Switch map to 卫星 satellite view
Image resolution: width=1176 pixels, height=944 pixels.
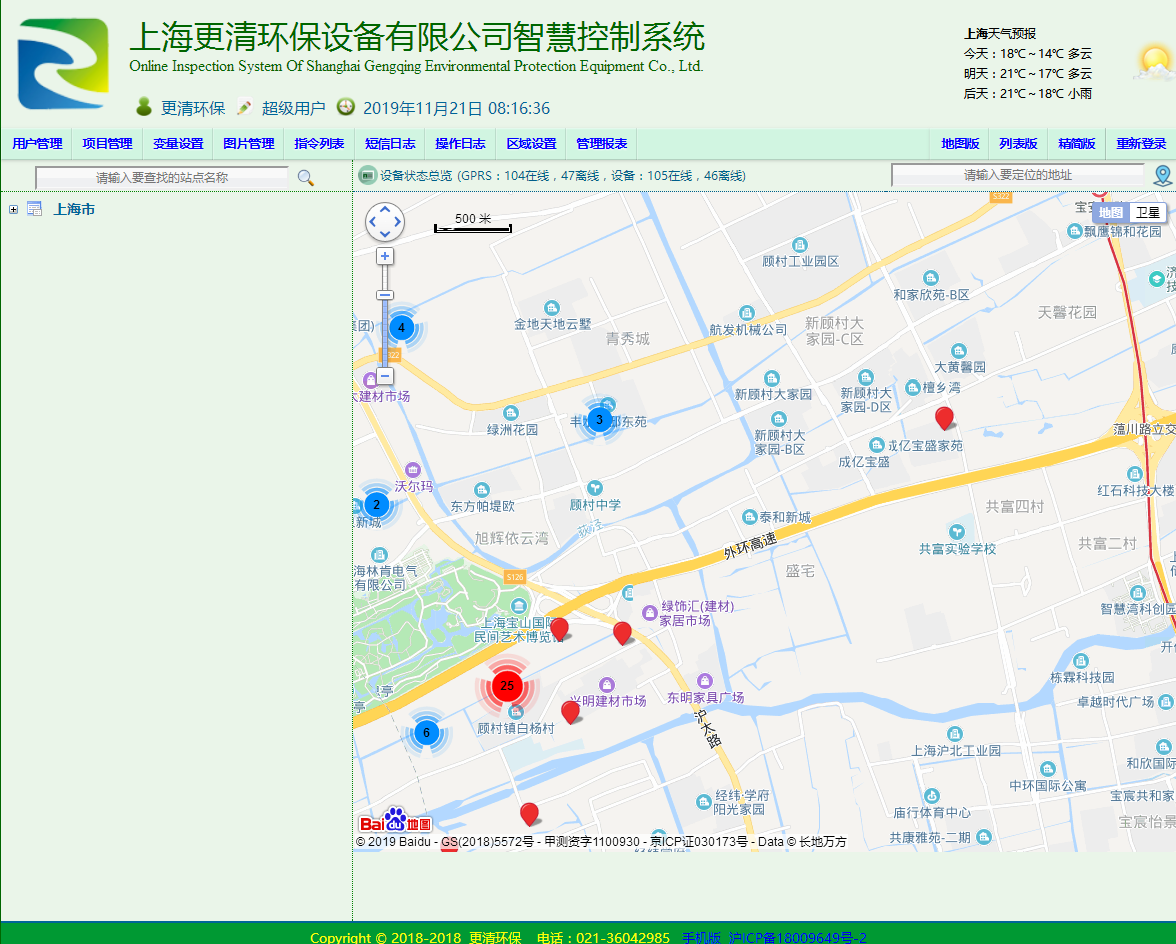pyautogui.click(x=1147, y=213)
